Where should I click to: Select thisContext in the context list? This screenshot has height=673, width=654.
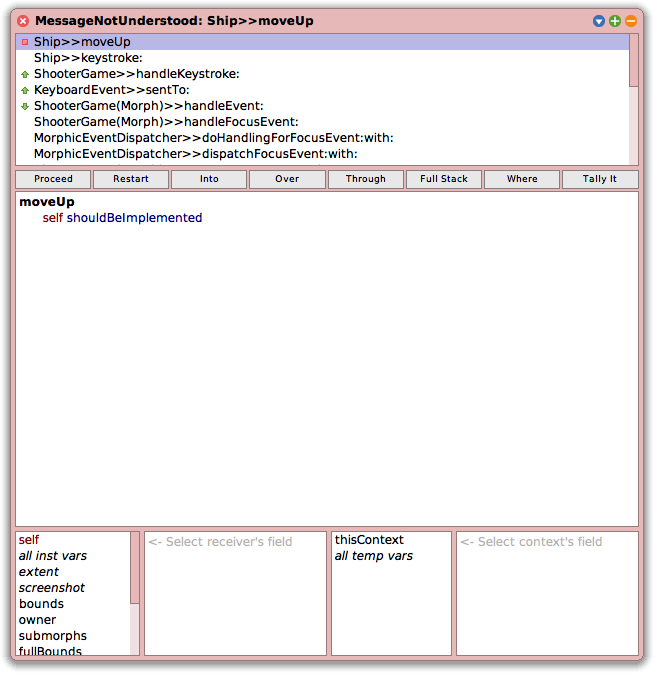tap(391, 540)
